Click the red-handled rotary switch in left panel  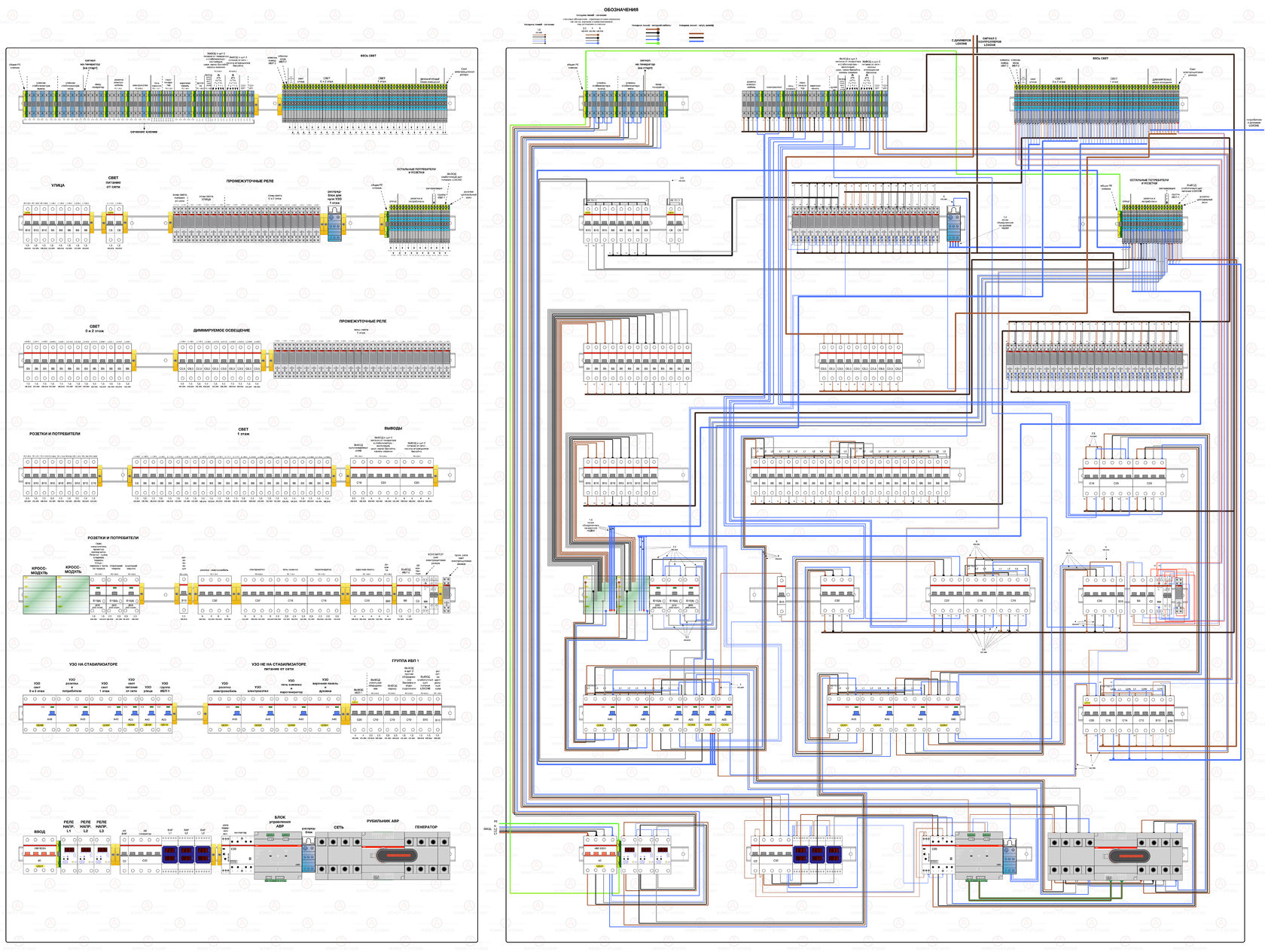click(x=397, y=855)
